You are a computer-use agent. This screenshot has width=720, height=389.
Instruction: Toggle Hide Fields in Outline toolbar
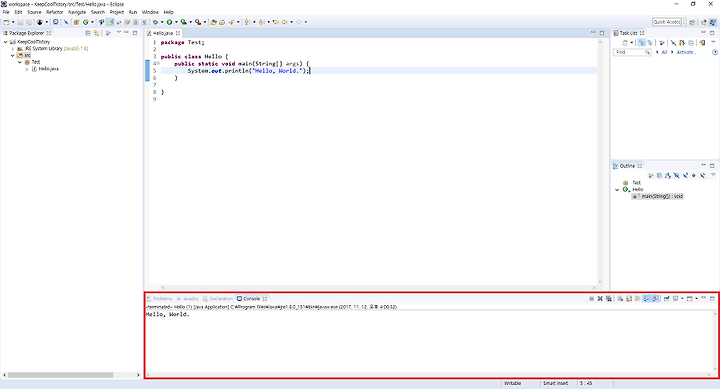coord(676,175)
